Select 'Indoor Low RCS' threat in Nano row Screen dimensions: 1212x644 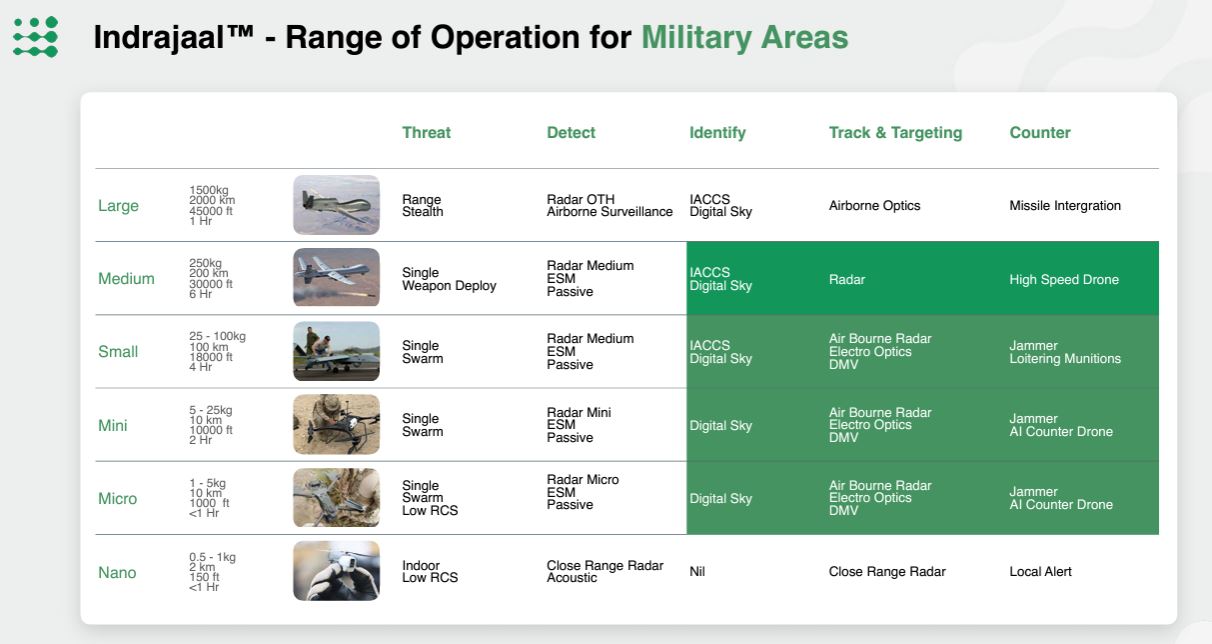pos(430,572)
